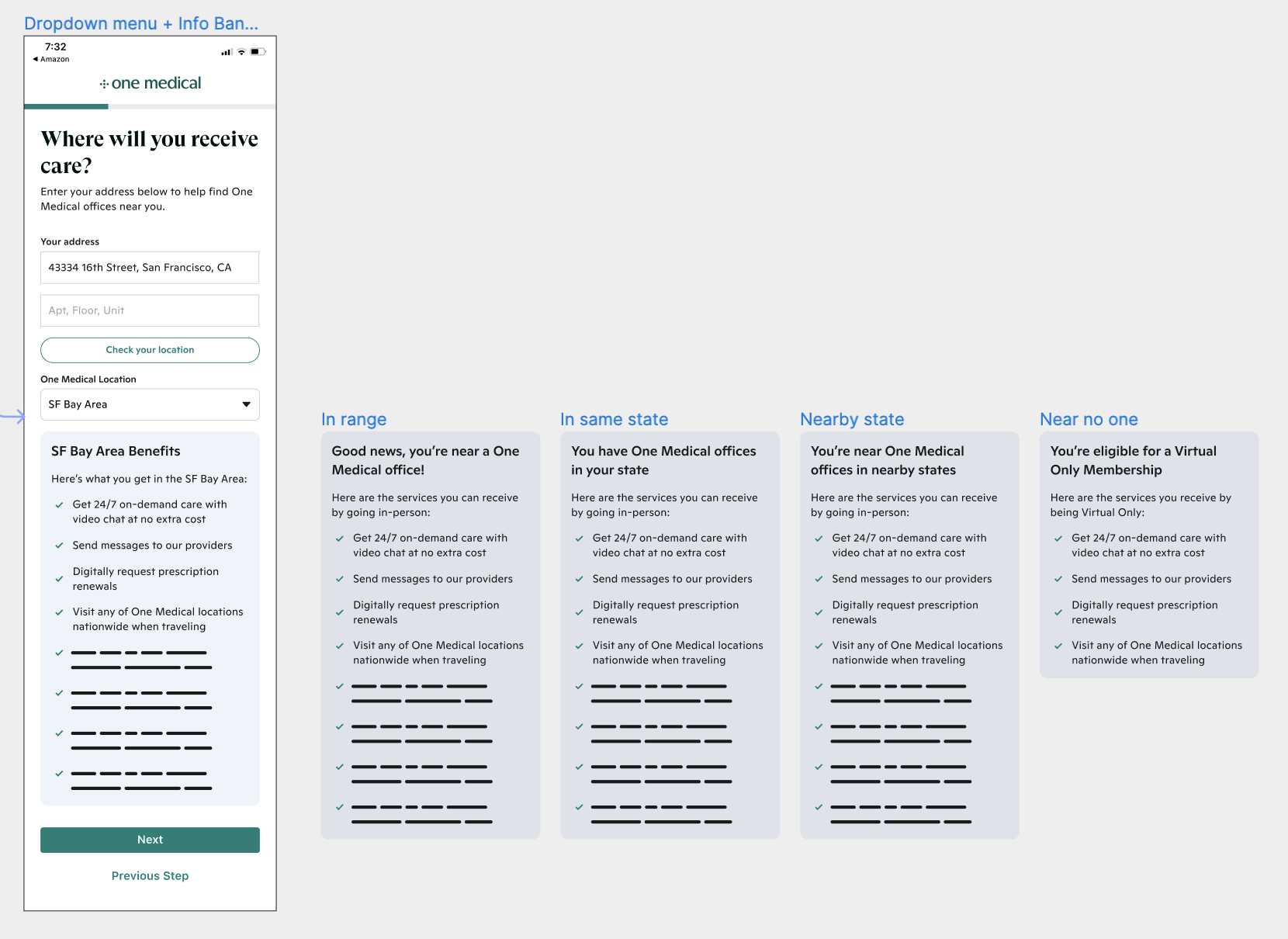Open the SF Bay Area location dropdown
This screenshot has width=1288, height=939.
(150, 404)
